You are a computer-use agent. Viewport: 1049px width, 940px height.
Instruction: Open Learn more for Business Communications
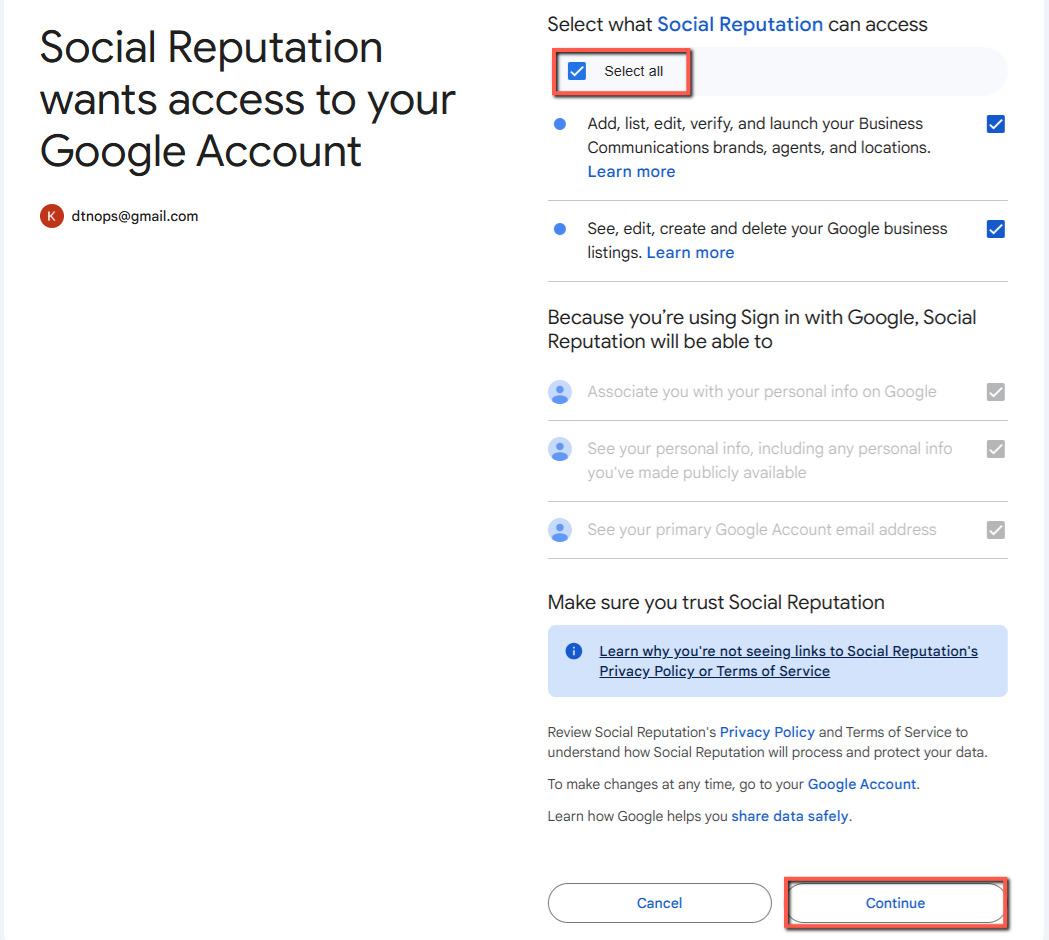631,172
